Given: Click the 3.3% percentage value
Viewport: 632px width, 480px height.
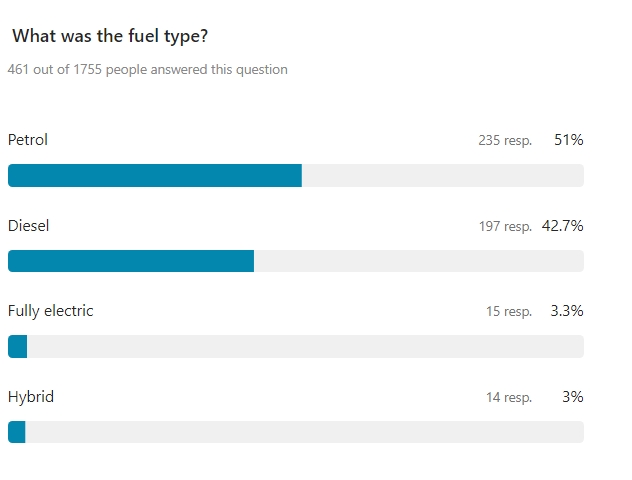Looking at the screenshot, I should [x=567, y=311].
